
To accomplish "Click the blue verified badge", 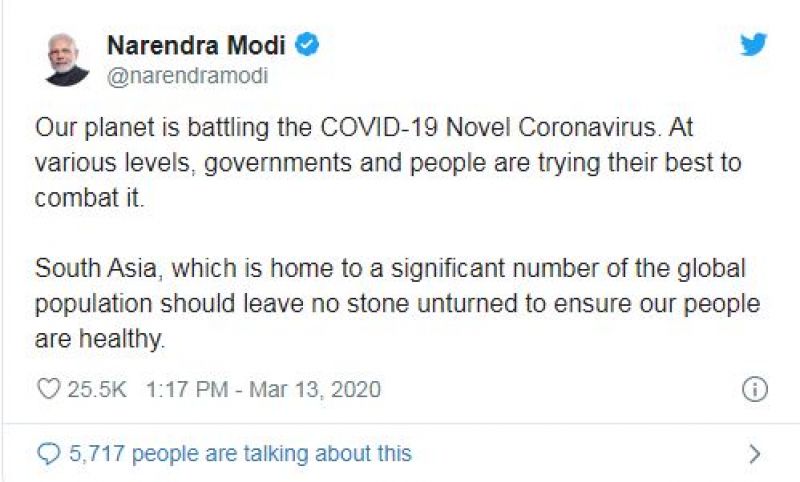I will 309,45.
